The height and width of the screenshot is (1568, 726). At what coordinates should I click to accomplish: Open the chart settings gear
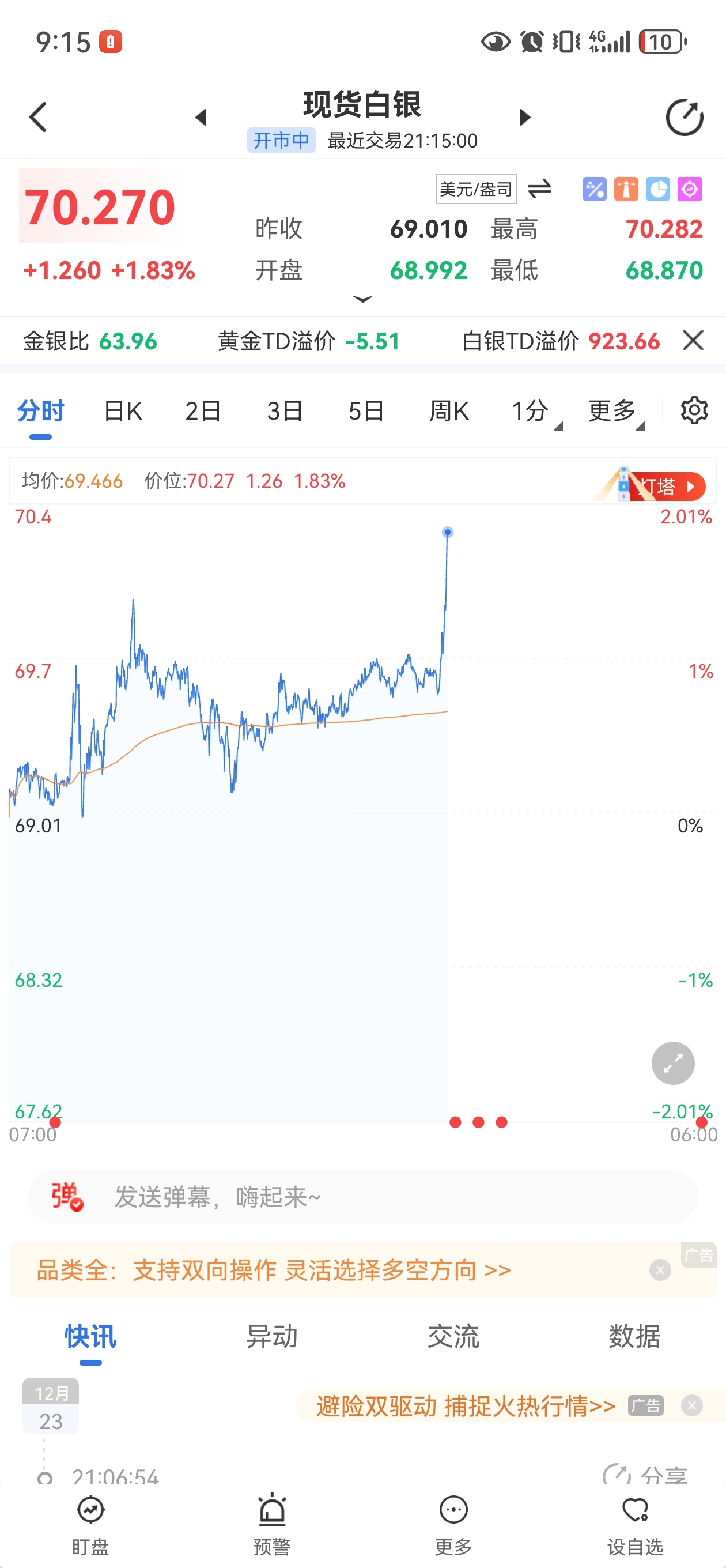point(694,411)
